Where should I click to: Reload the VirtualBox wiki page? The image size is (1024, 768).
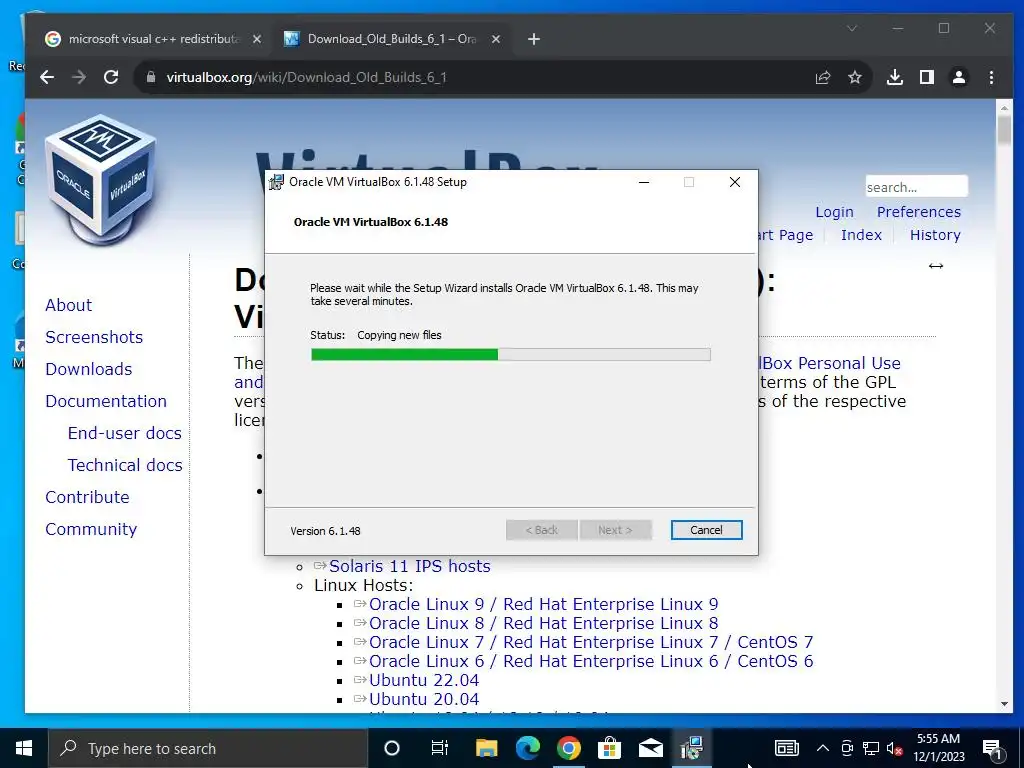[111, 77]
